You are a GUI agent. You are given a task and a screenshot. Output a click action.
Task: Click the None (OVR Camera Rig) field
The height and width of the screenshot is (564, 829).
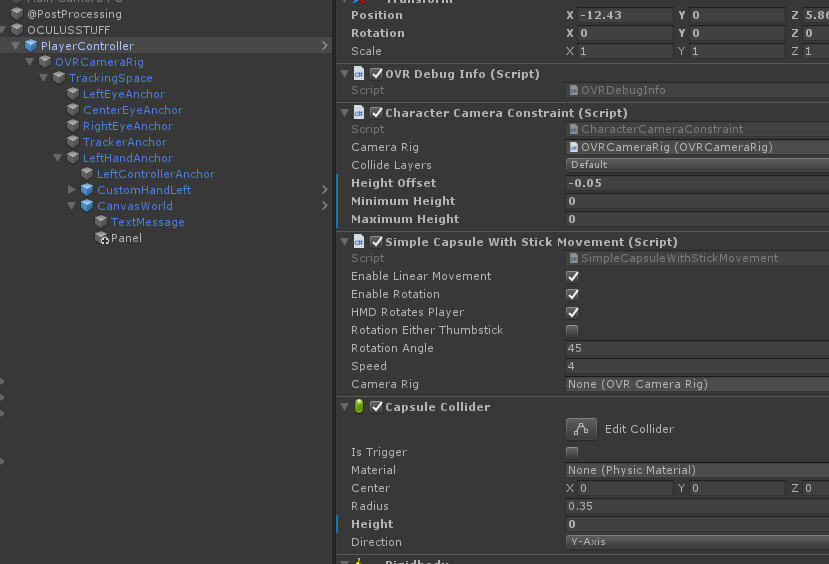click(x=697, y=384)
